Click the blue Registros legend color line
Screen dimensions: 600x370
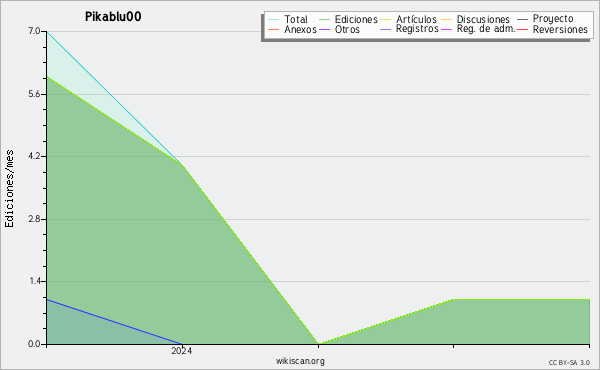click(x=385, y=29)
